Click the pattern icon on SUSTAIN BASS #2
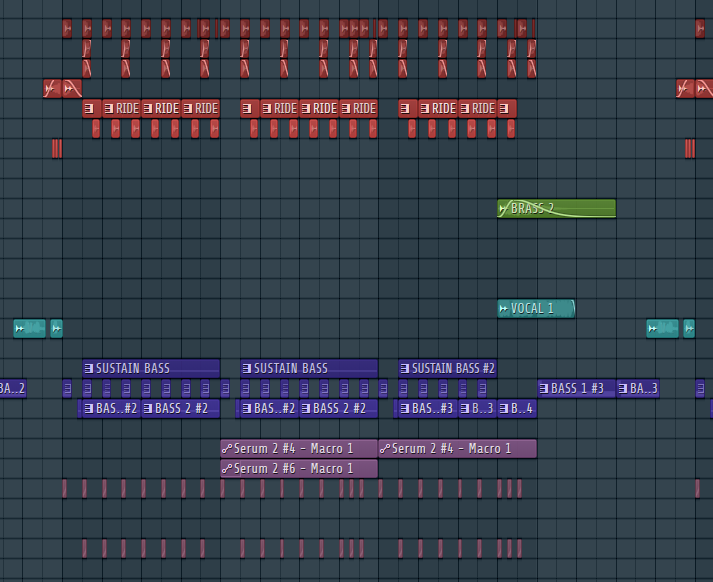Image resolution: width=713 pixels, height=582 pixels. click(x=405, y=369)
